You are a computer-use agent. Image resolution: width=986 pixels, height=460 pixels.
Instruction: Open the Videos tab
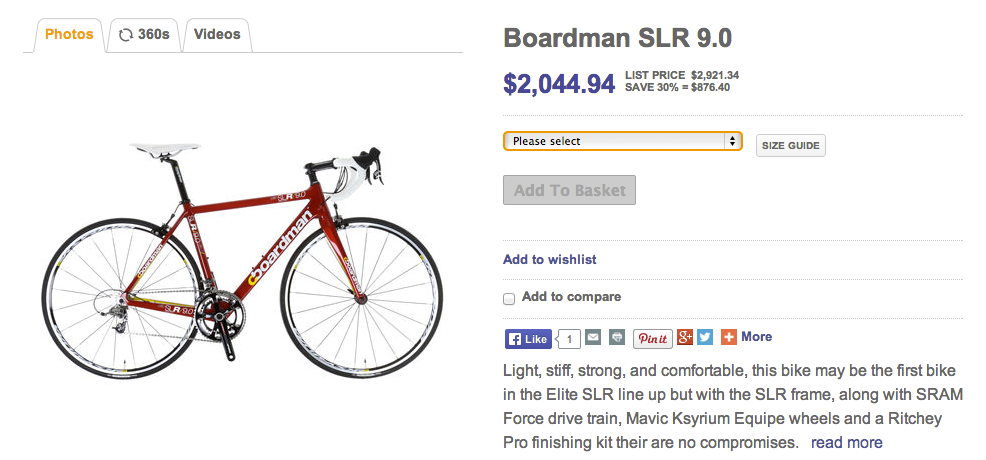(217, 35)
